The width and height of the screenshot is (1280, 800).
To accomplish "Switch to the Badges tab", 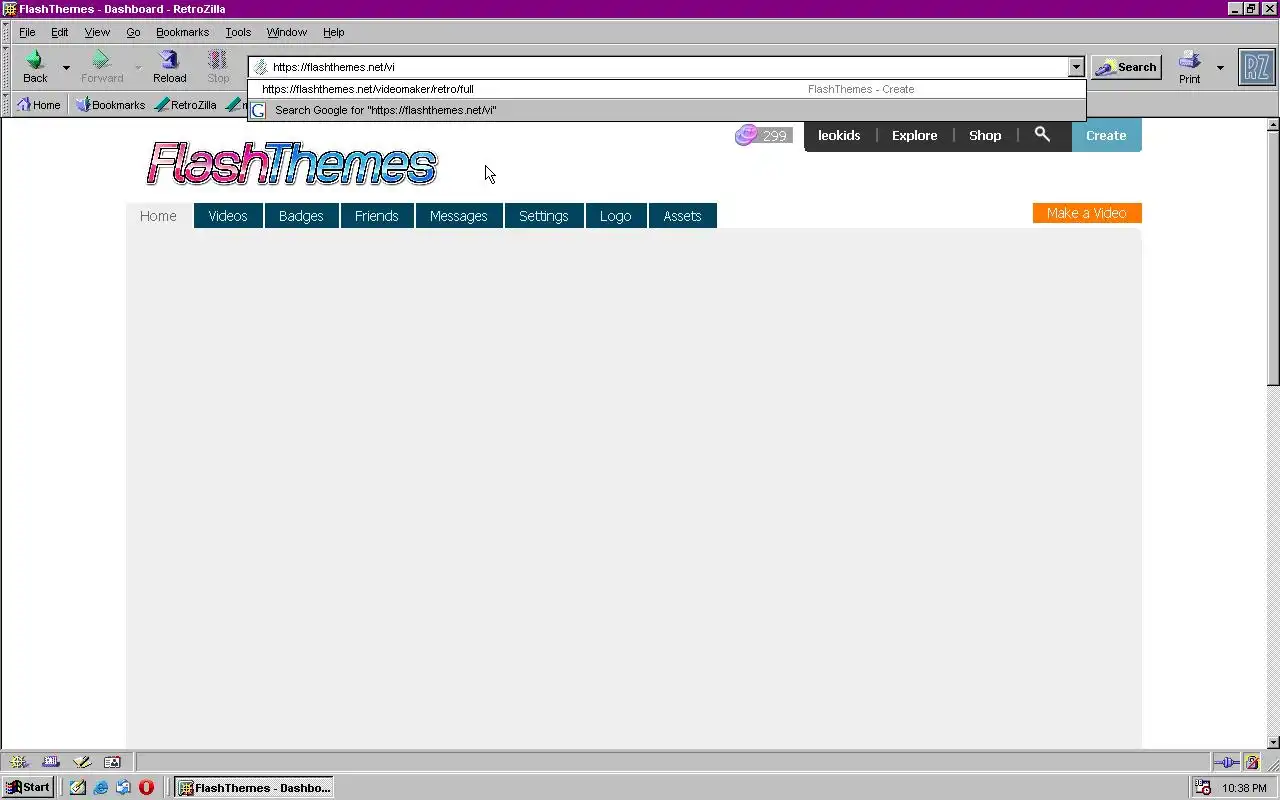I will pyautogui.click(x=301, y=216).
